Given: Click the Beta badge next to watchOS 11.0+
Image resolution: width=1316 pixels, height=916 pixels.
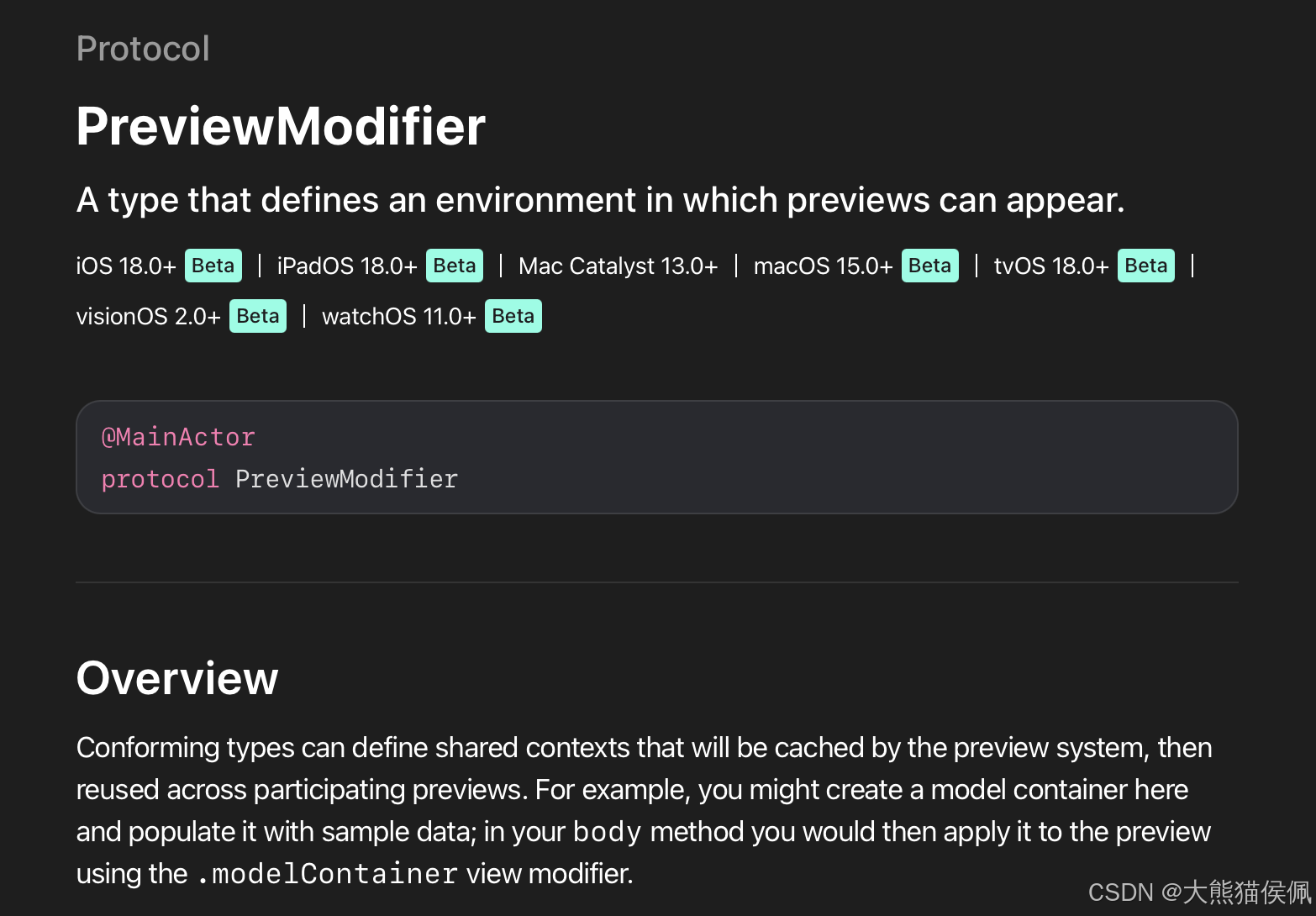Looking at the screenshot, I should [513, 316].
